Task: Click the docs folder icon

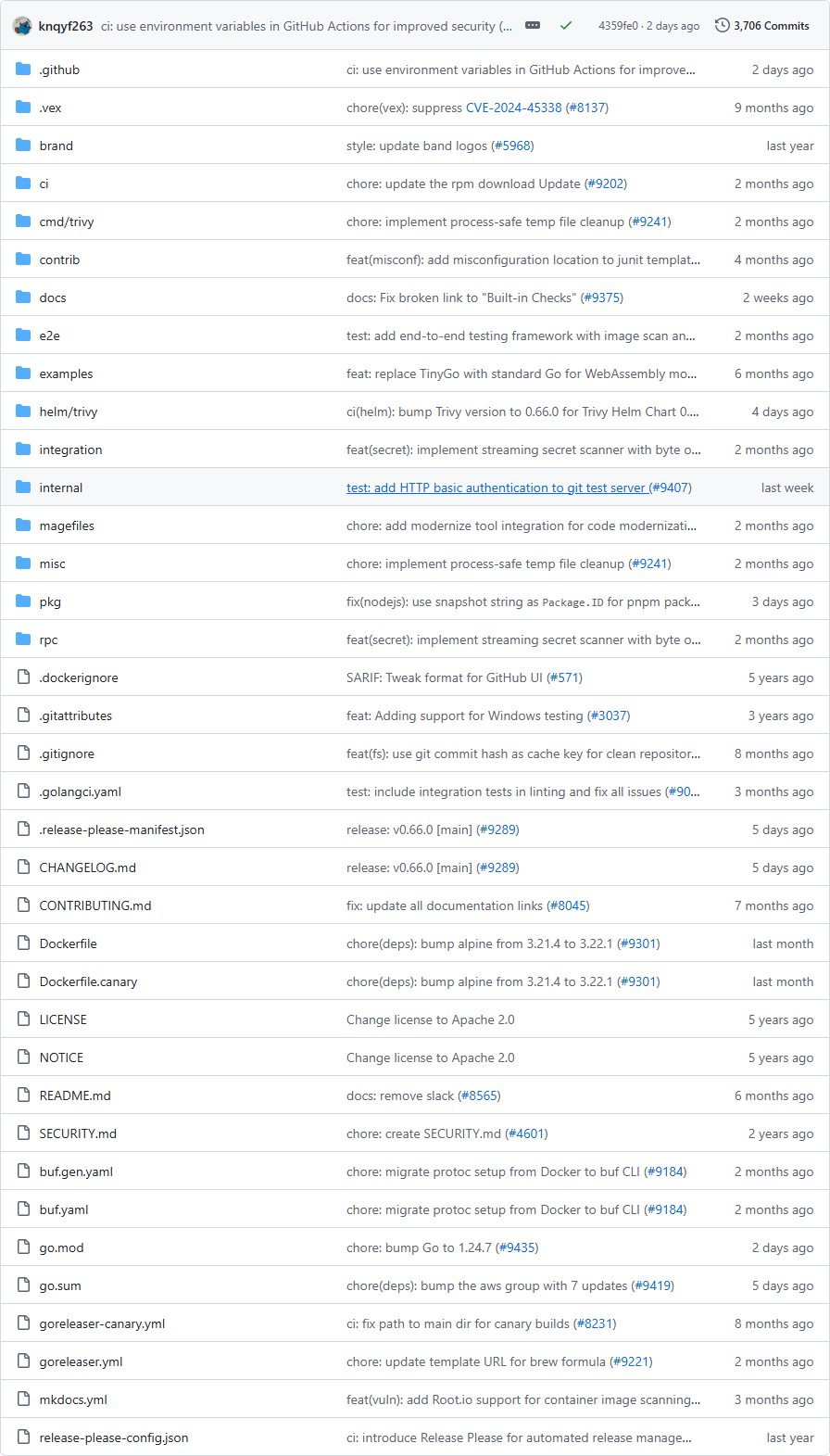Action: (23, 298)
